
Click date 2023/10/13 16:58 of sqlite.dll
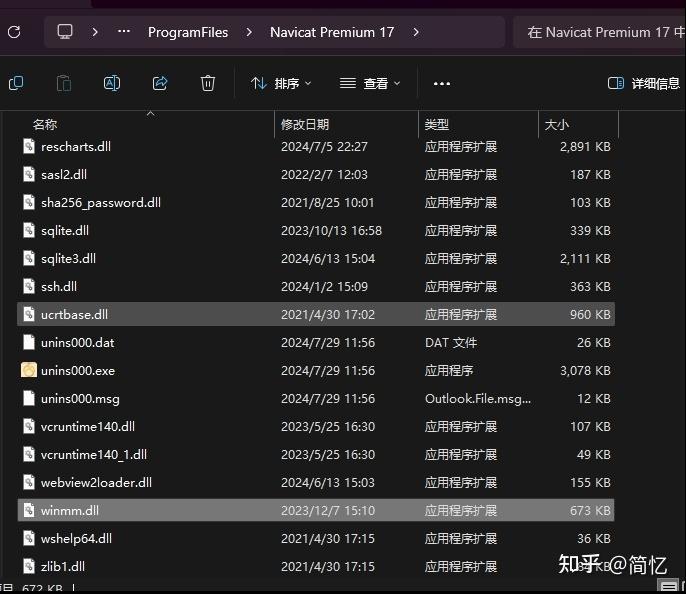[x=331, y=231]
